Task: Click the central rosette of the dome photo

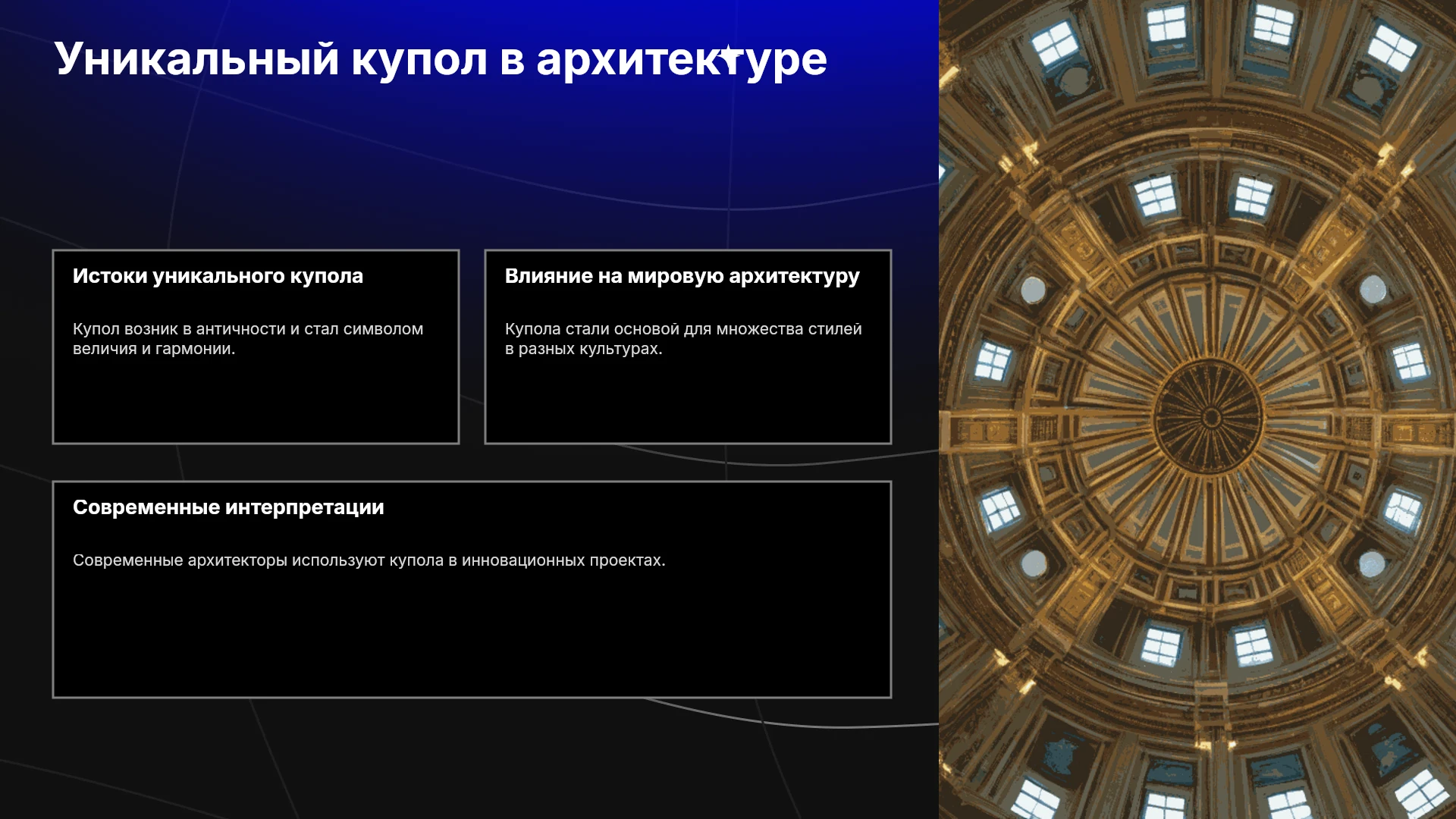Action: coord(1210,417)
